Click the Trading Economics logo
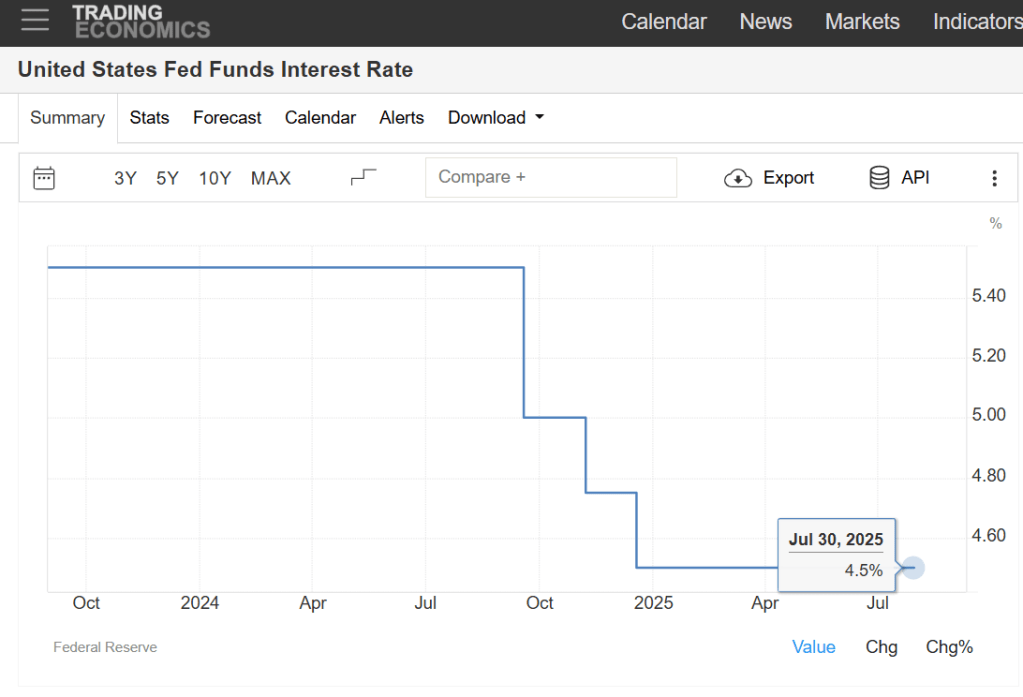Viewport: 1023px width, 697px height. (x=141, y=21)
